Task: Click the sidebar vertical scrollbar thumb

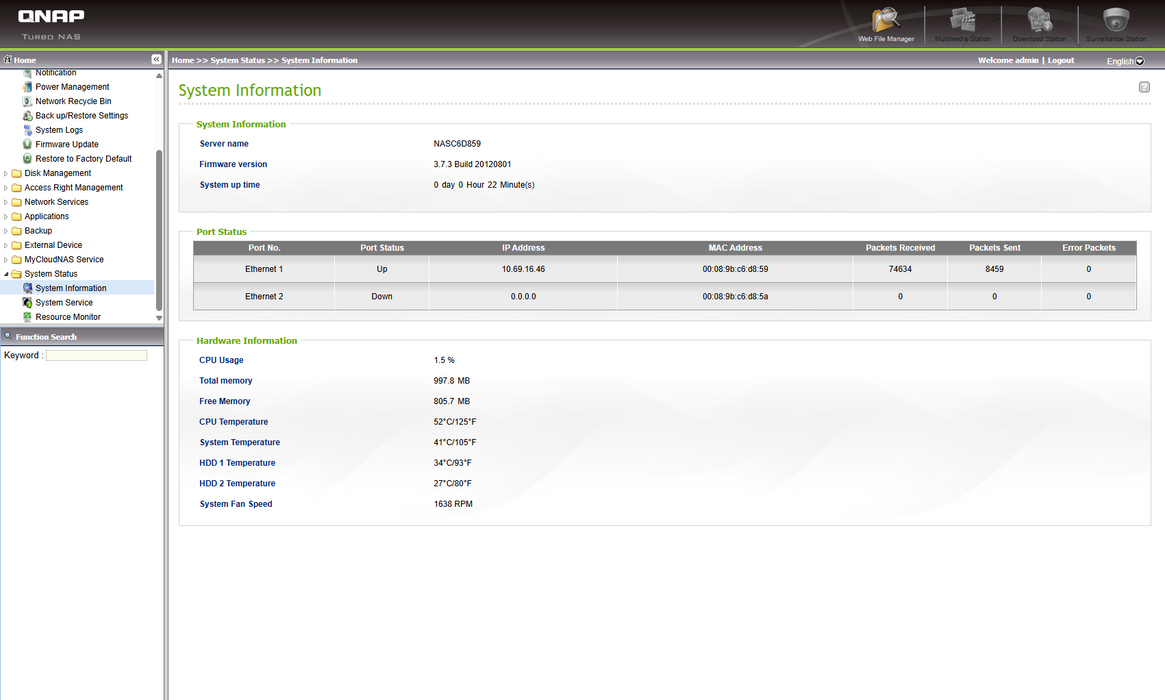Action: [x=159, y=230]
